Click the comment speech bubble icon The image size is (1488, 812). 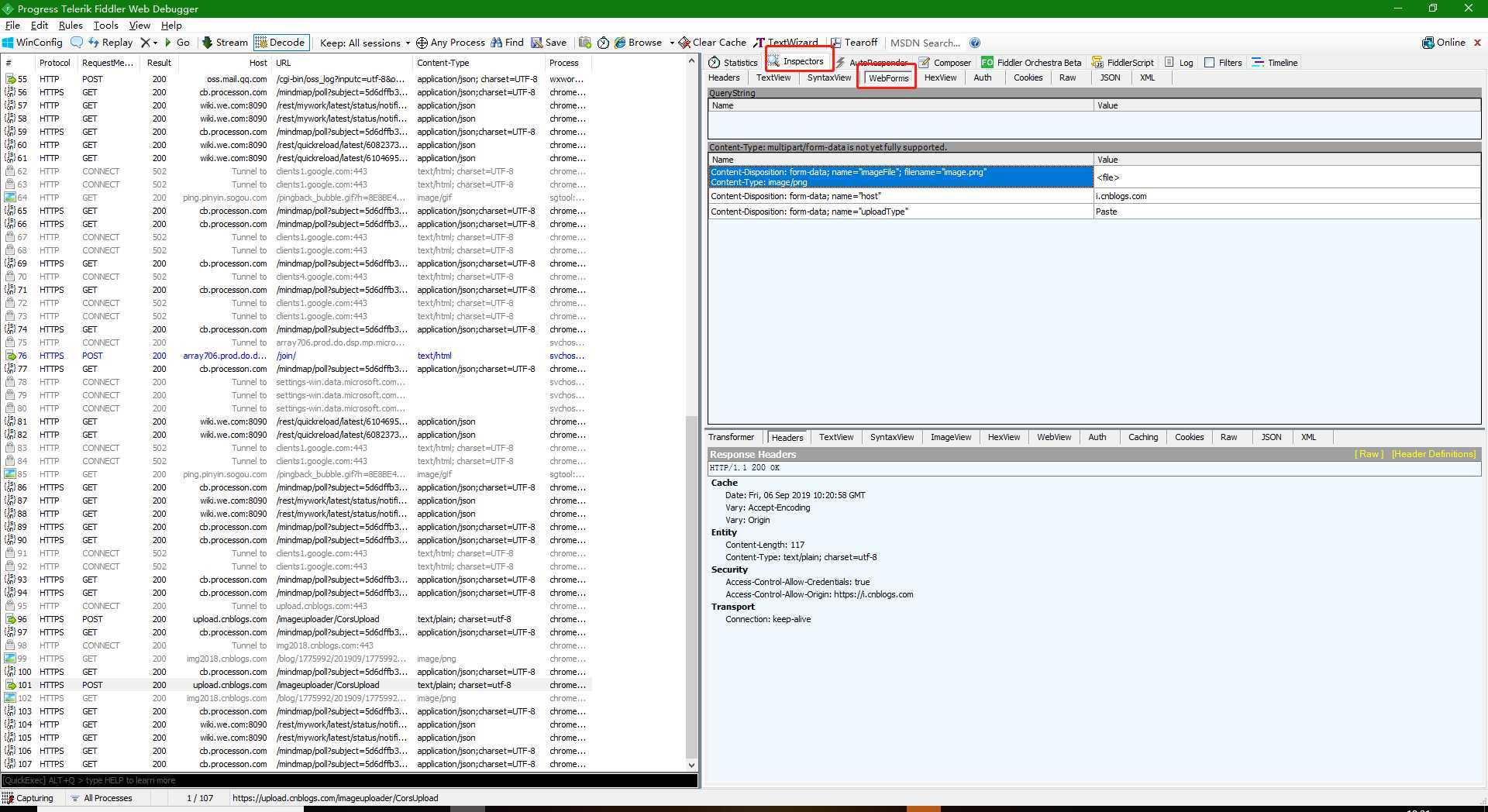(76, 43)
